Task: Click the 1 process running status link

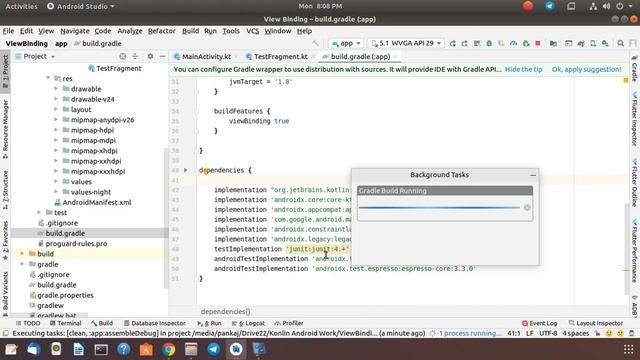Action: [470, 333]
